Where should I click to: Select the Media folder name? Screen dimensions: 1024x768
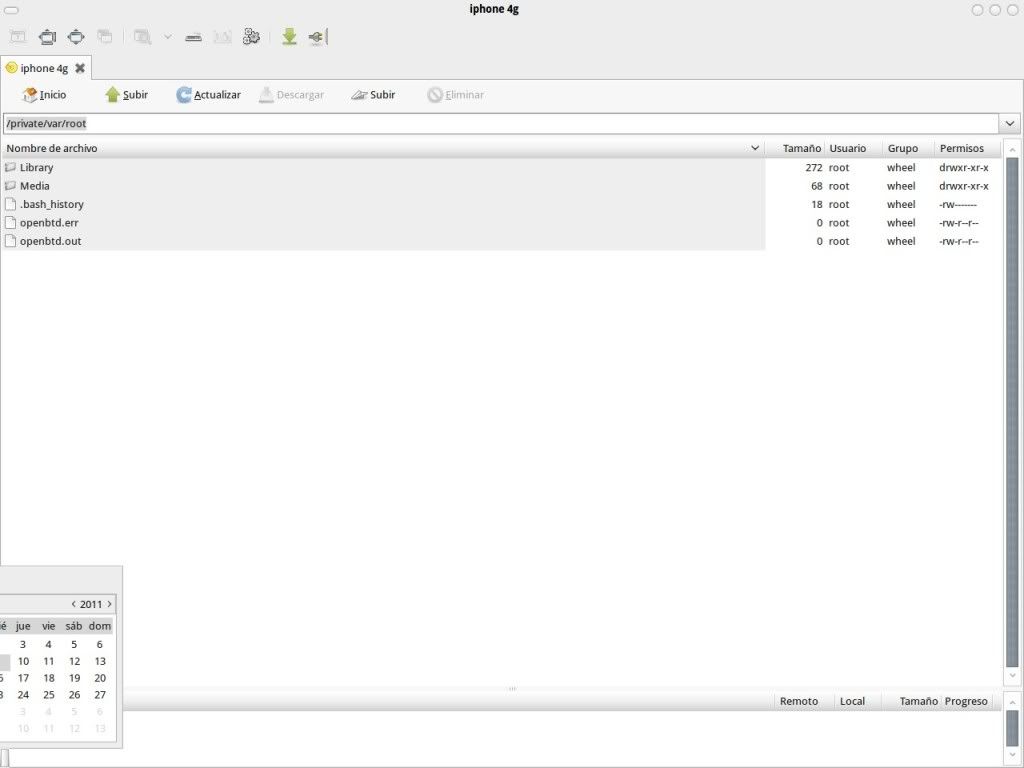pos(35,185)
